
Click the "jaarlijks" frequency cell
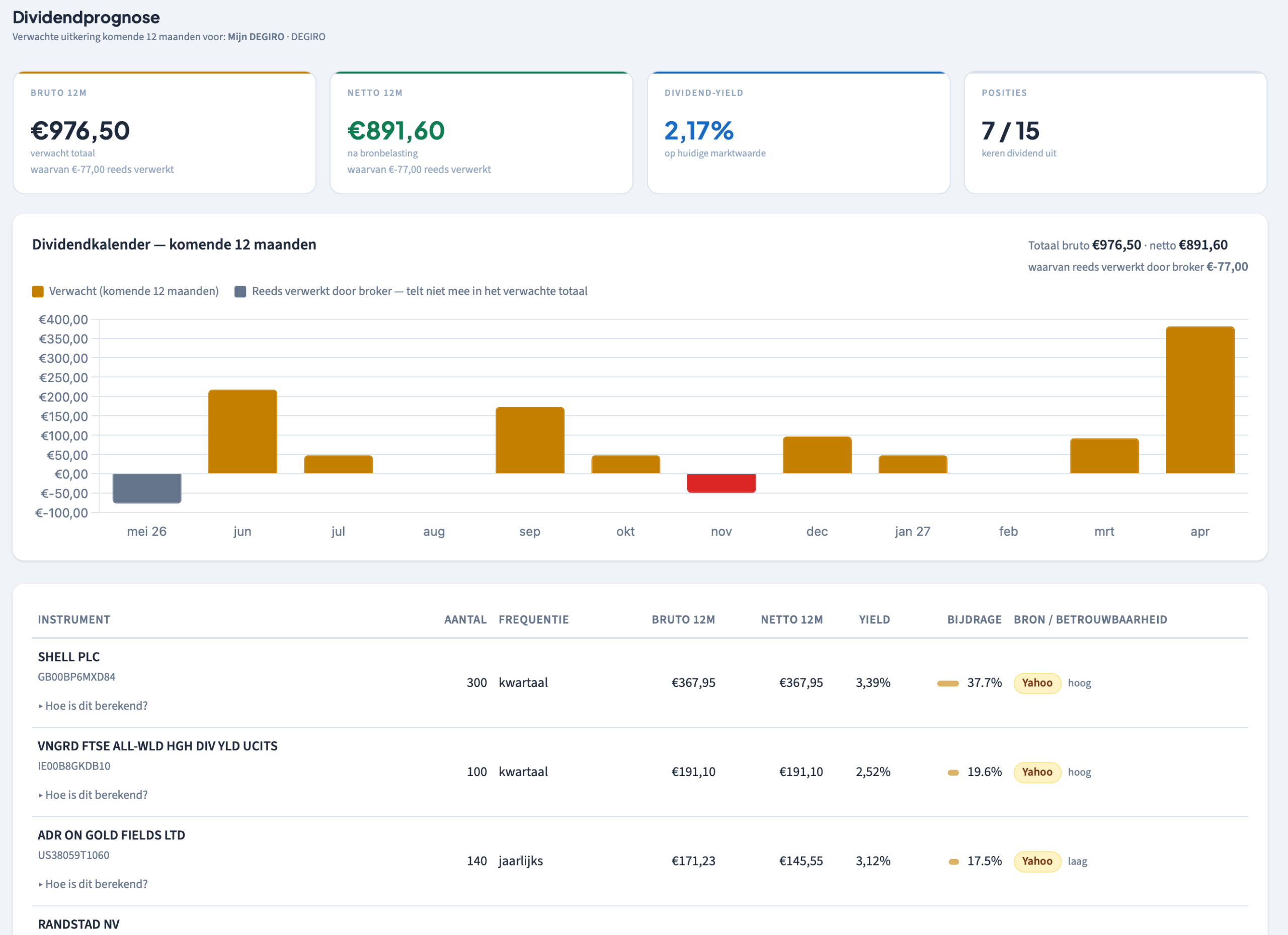pos(521,861)
